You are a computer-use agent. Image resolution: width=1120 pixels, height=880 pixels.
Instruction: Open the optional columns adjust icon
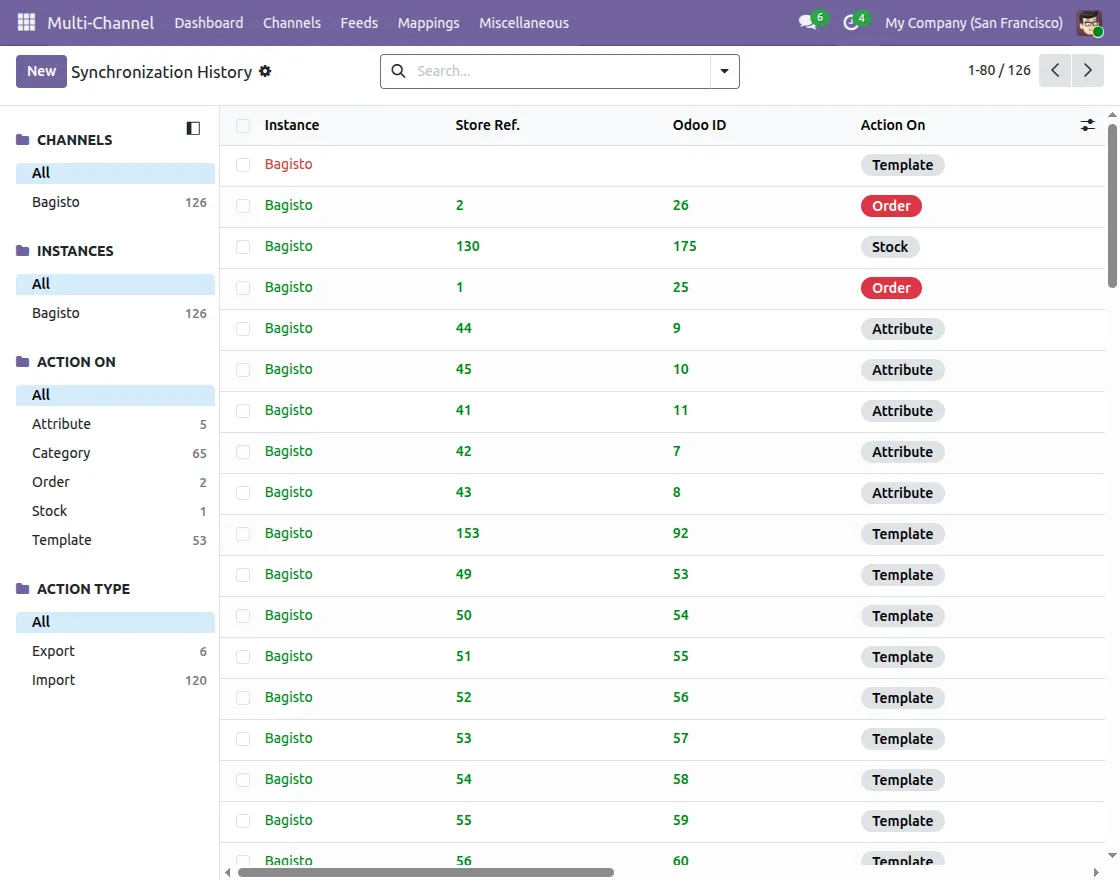pyautogui.click(x=1087, y=125)
